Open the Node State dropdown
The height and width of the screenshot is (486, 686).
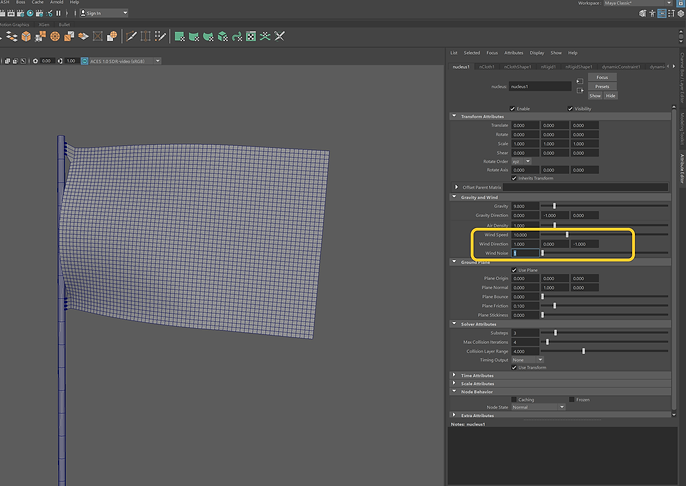tap(539, 407)
